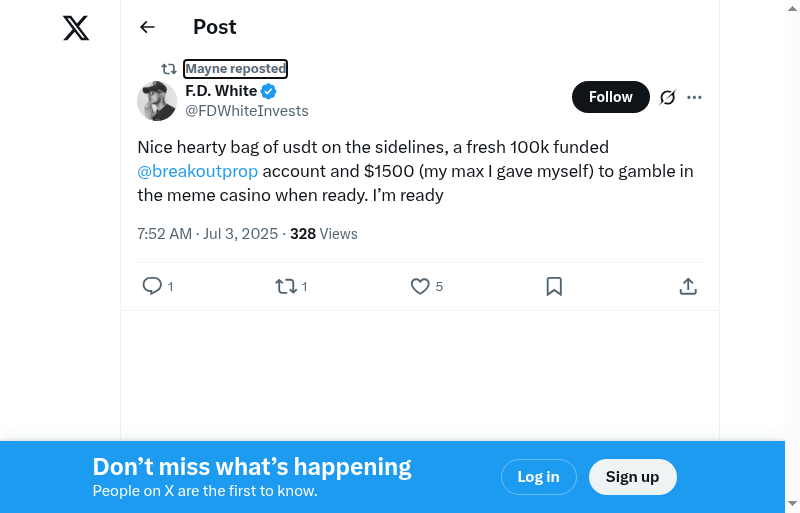Viewport: 800px width, 513px height.
Task: Like the post with heart icon
Action: pos(420,286)
